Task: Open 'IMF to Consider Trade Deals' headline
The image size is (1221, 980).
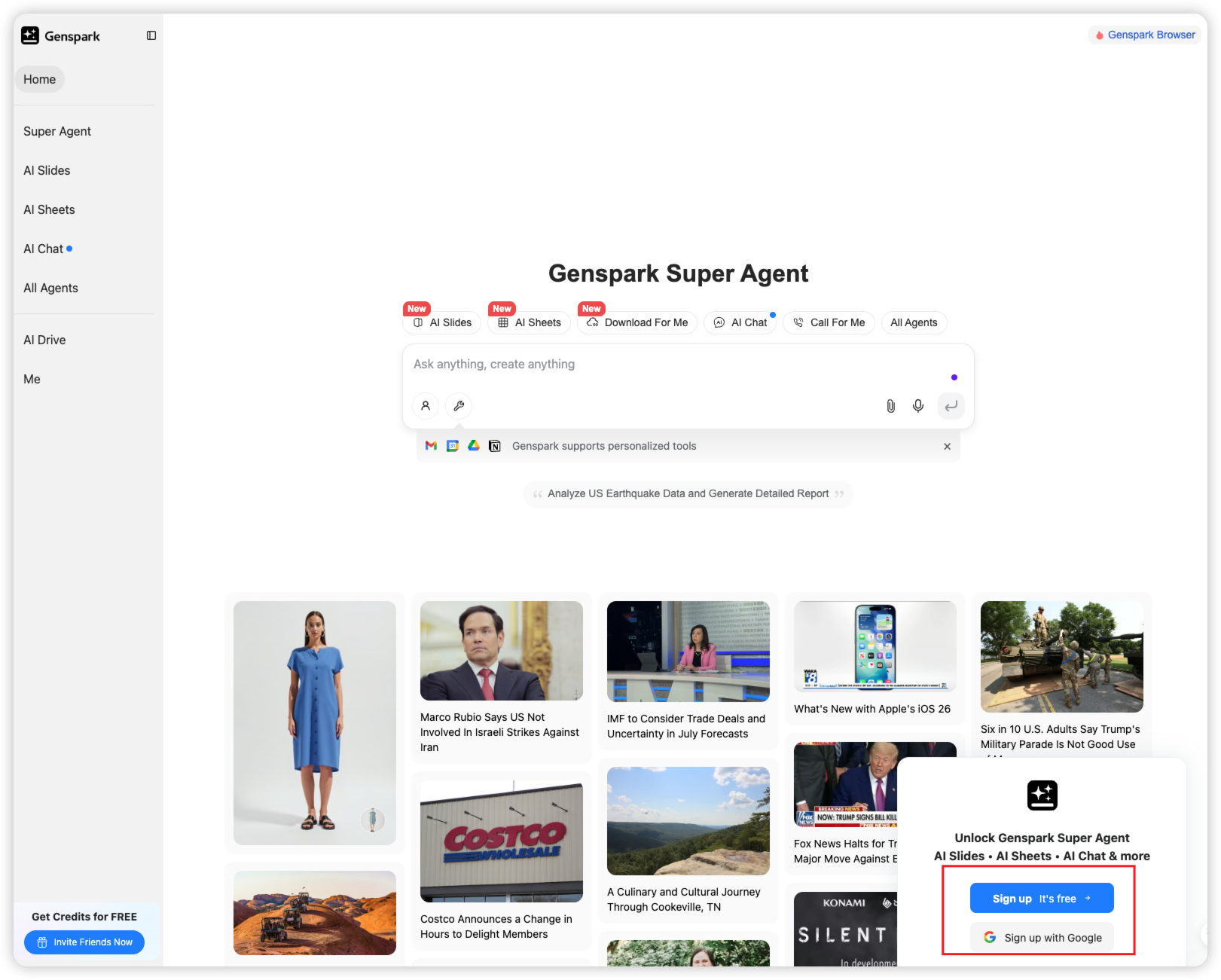Action: 686,726
